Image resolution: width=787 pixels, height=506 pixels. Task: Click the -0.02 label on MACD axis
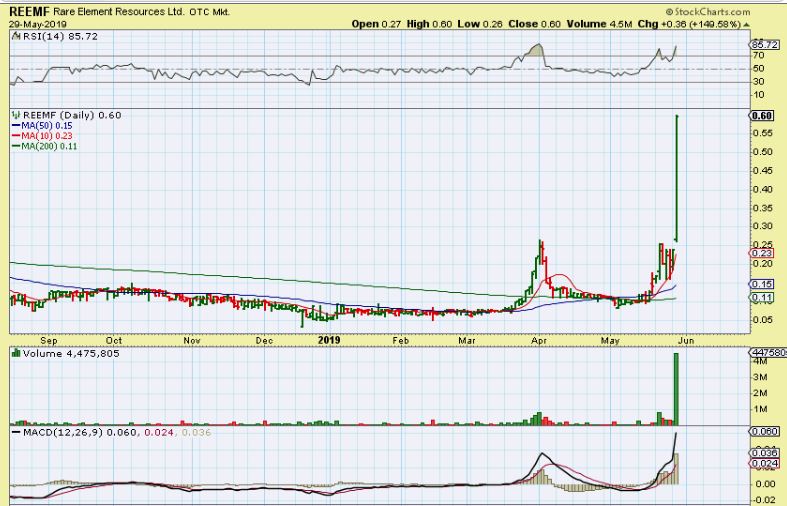click(764, 499)
